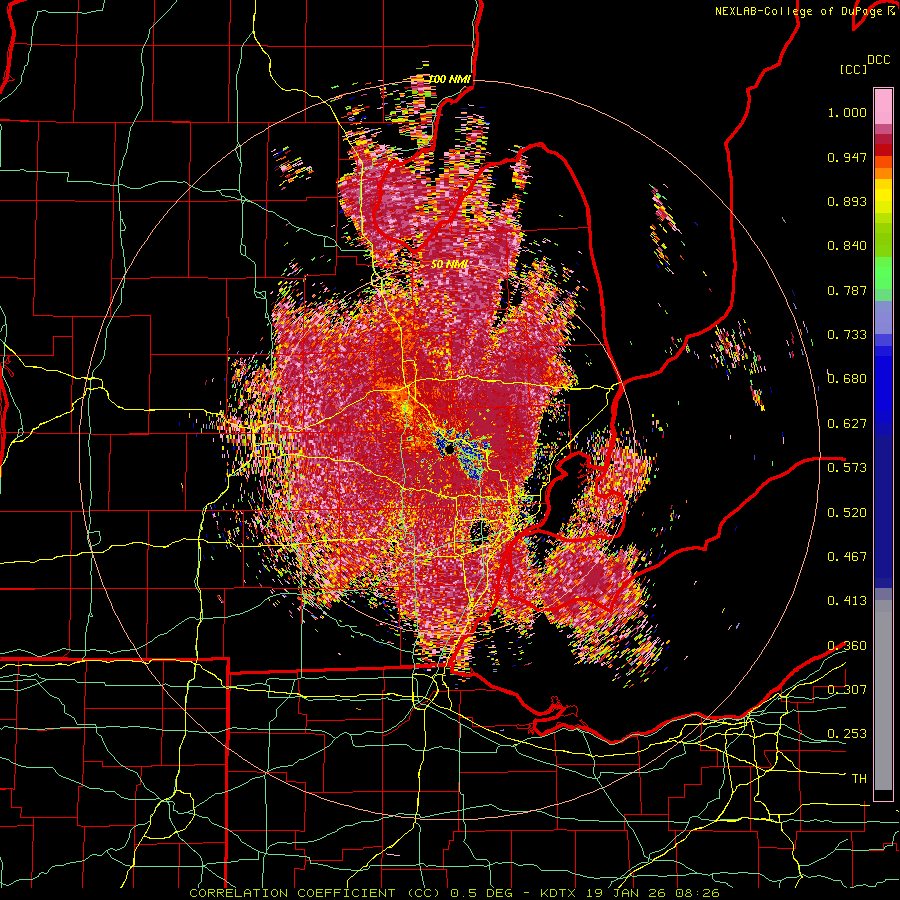The image size is (900, 900).
Task: Click the DCC label above the color scale
Action: pyautogui.click(x=878, y=60)
